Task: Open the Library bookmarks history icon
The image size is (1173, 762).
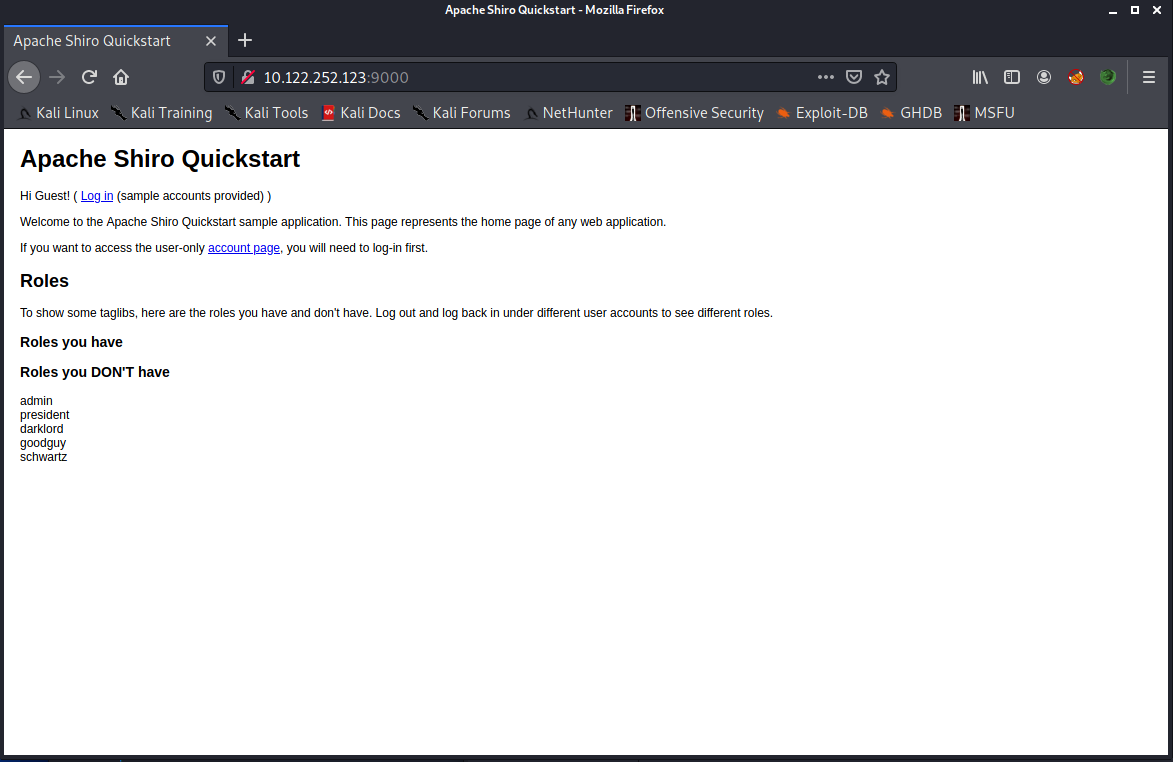Action: click(x=980, y=77)
